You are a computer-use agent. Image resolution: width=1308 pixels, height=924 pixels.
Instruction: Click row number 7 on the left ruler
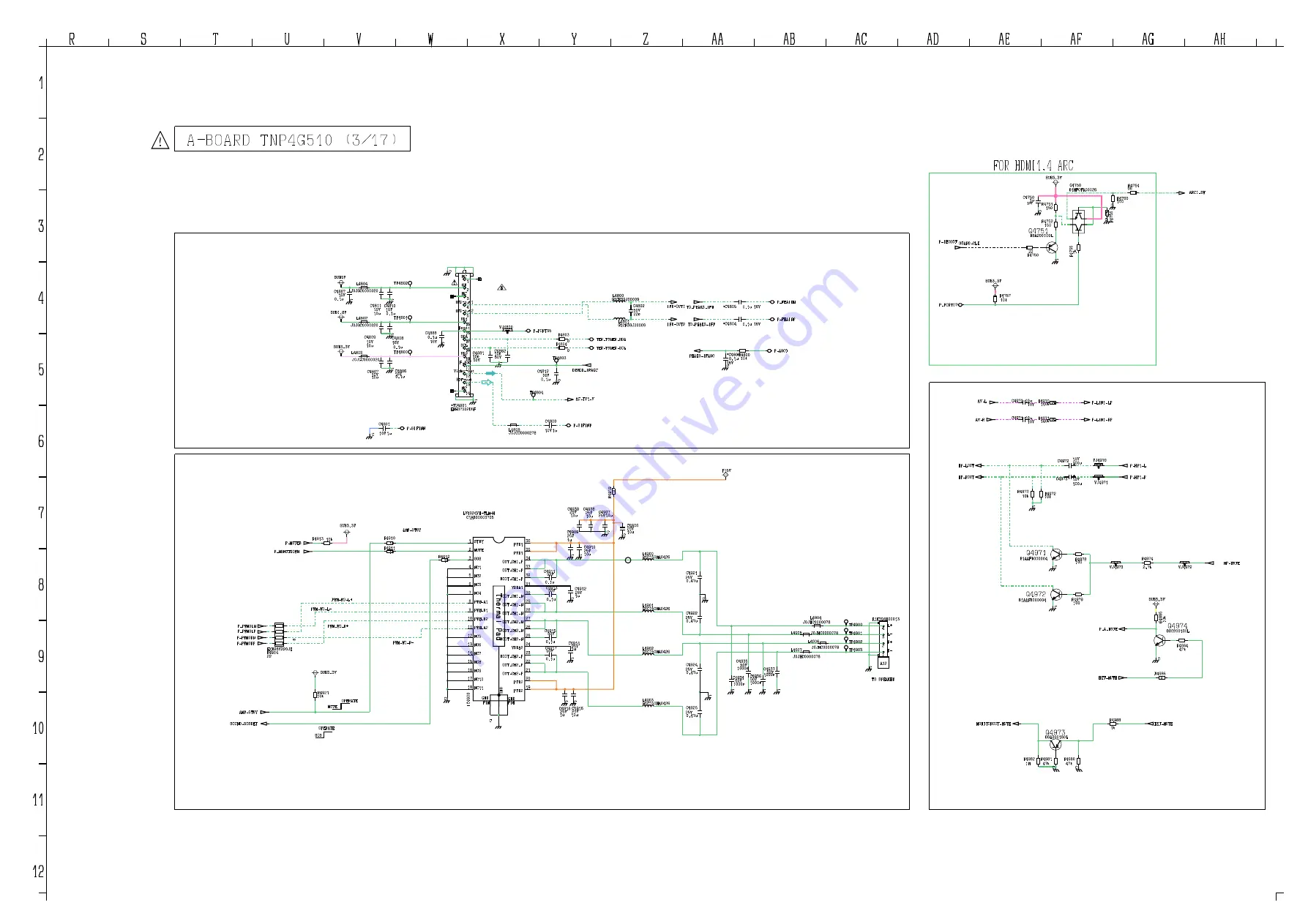41,513
